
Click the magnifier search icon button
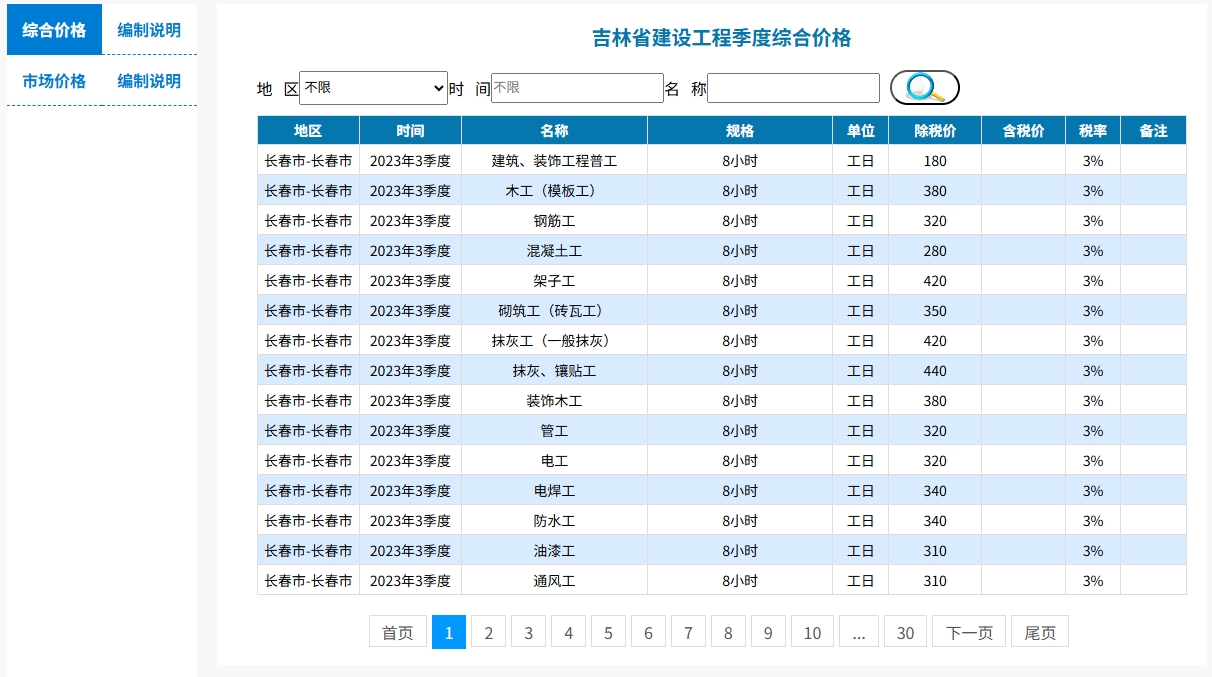click(925, 88)
